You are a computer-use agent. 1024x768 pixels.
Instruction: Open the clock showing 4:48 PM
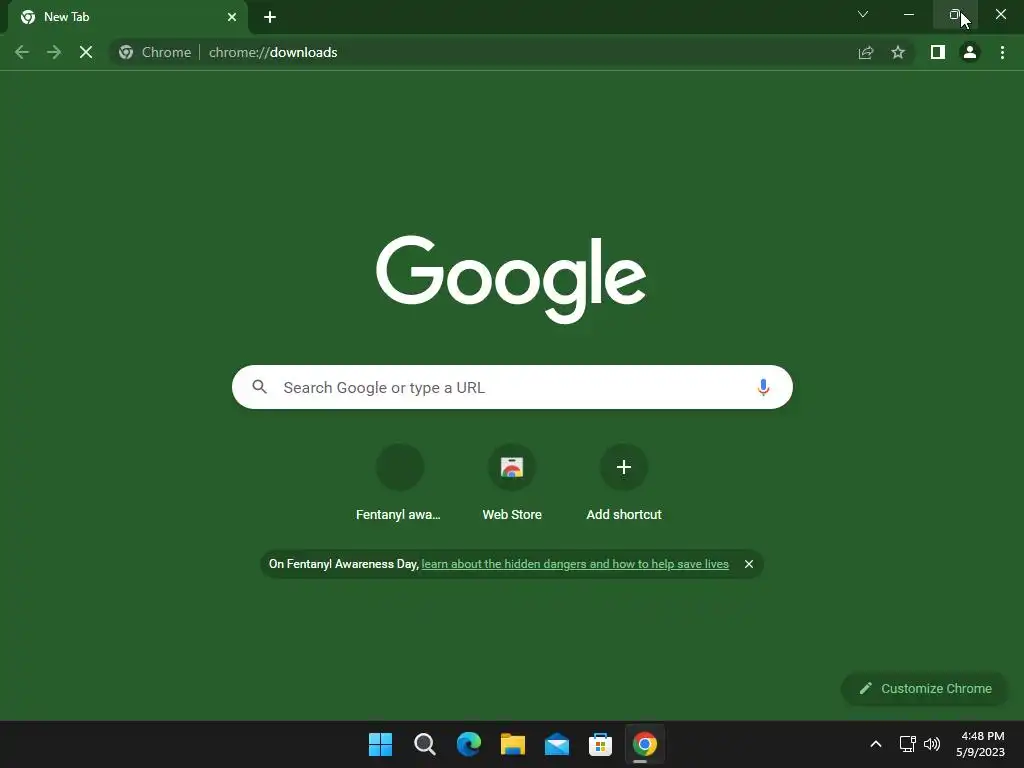point(980,744)
